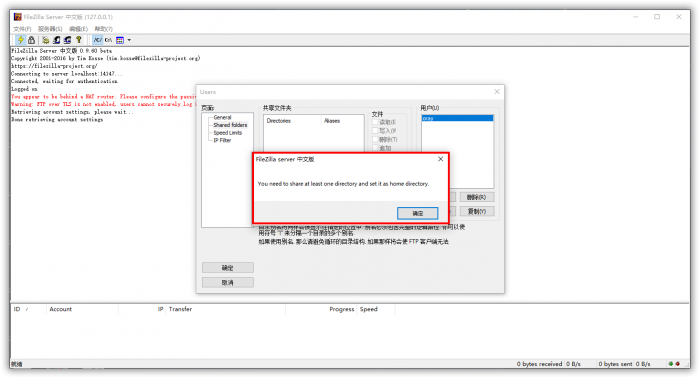700x378 pixels.
Task: Select IP Filter in the page tree
Action: click(x=222, y=140)
